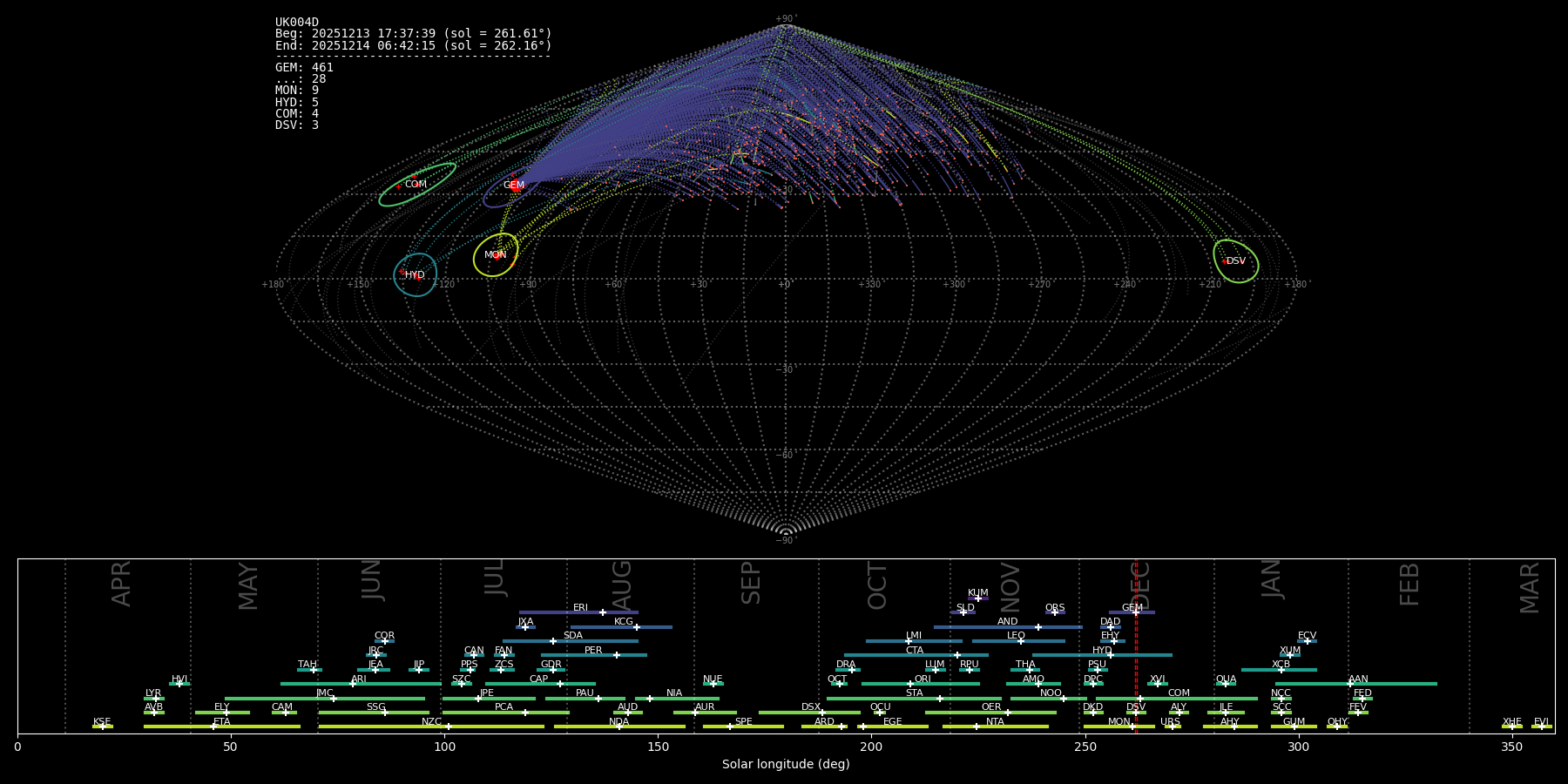Click the 'Solar longitude (deg)' axis label
The image size is (1568, 784).
pyautogui.click(x=786, y=764)
